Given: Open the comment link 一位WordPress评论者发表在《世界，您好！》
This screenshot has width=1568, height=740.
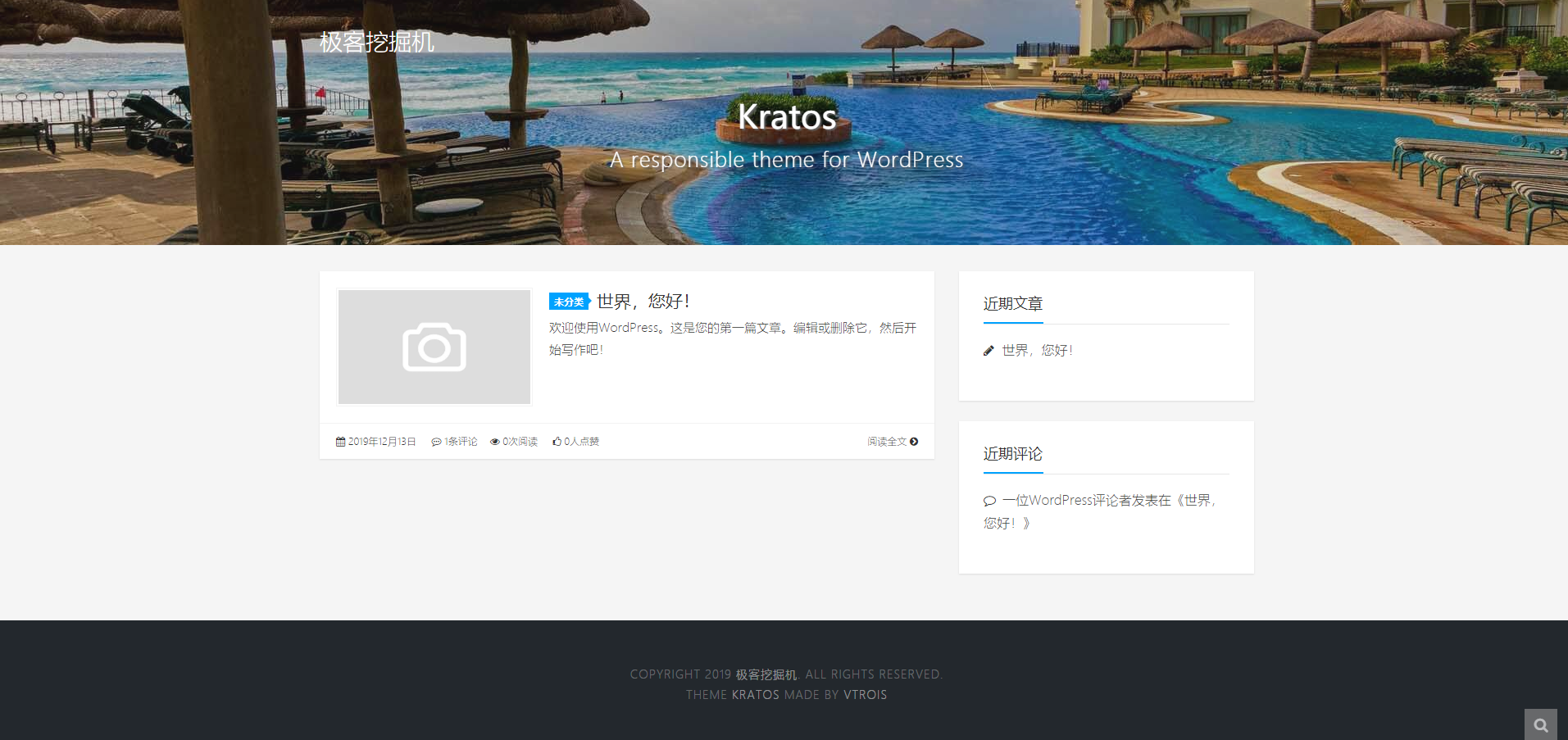Looking at the screenshot, I should 1099,511.
